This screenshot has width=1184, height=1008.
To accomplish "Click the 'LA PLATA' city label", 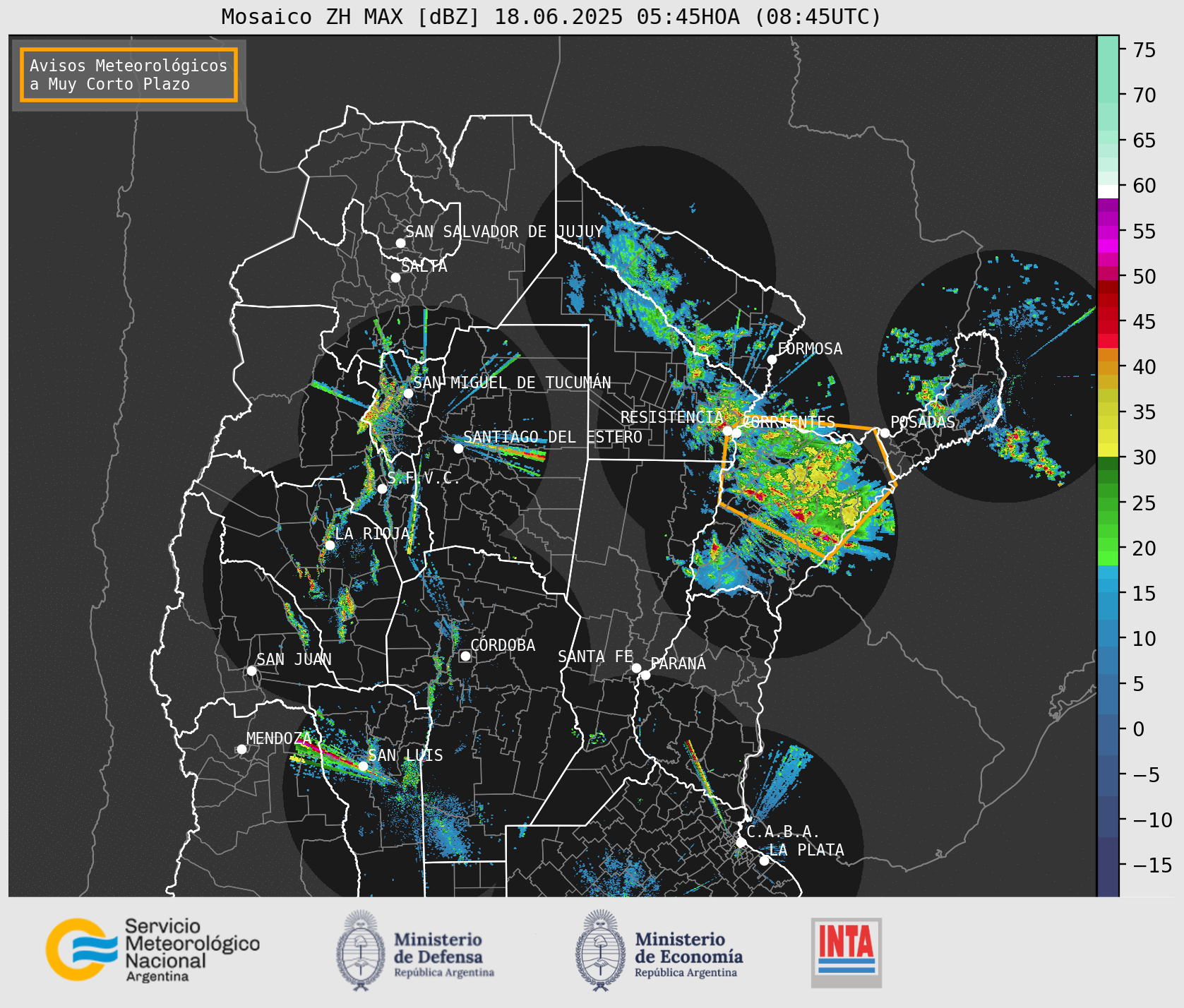I will tap(806, 850).
